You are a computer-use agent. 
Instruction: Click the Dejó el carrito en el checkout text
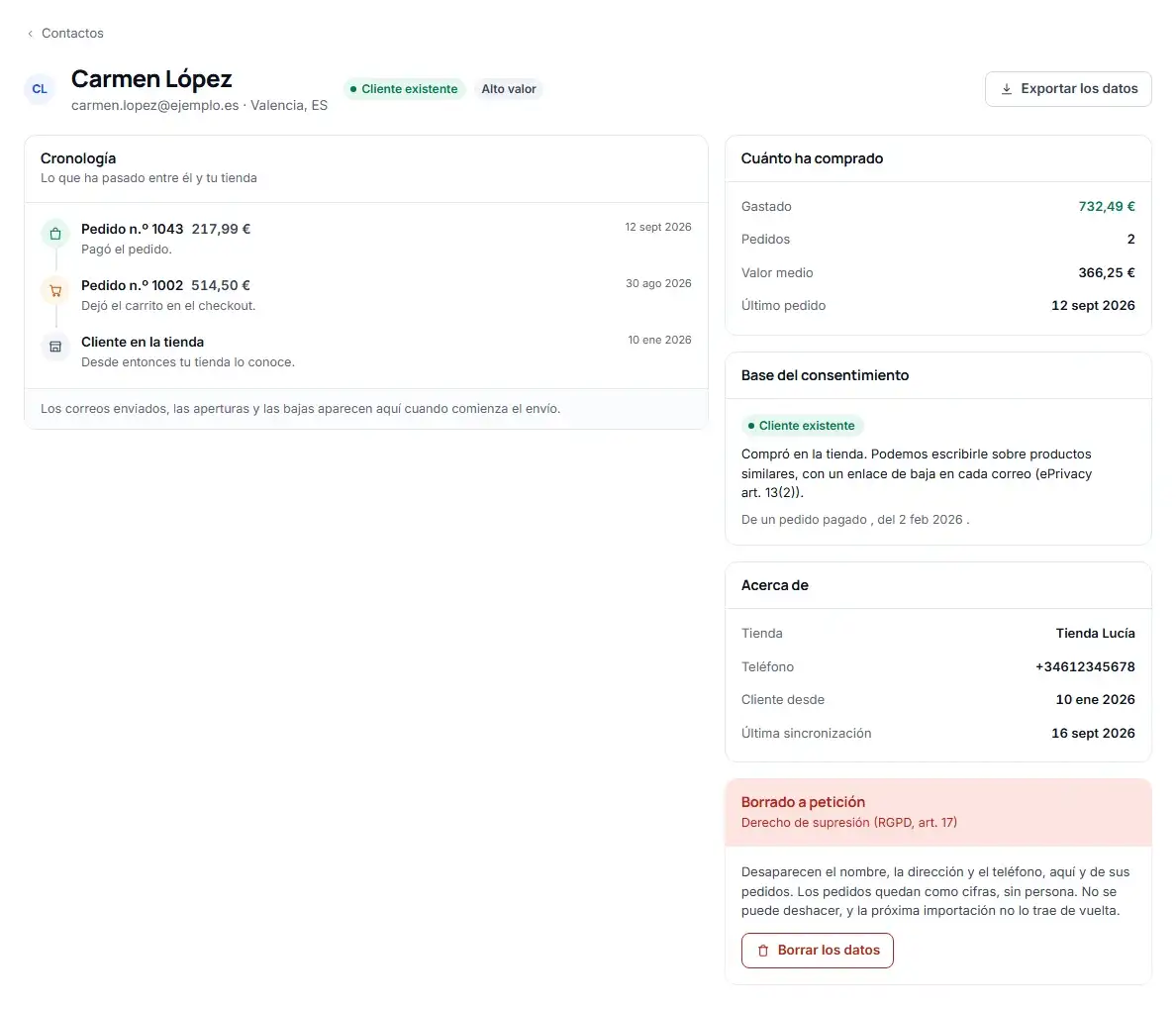click(168, 305)
